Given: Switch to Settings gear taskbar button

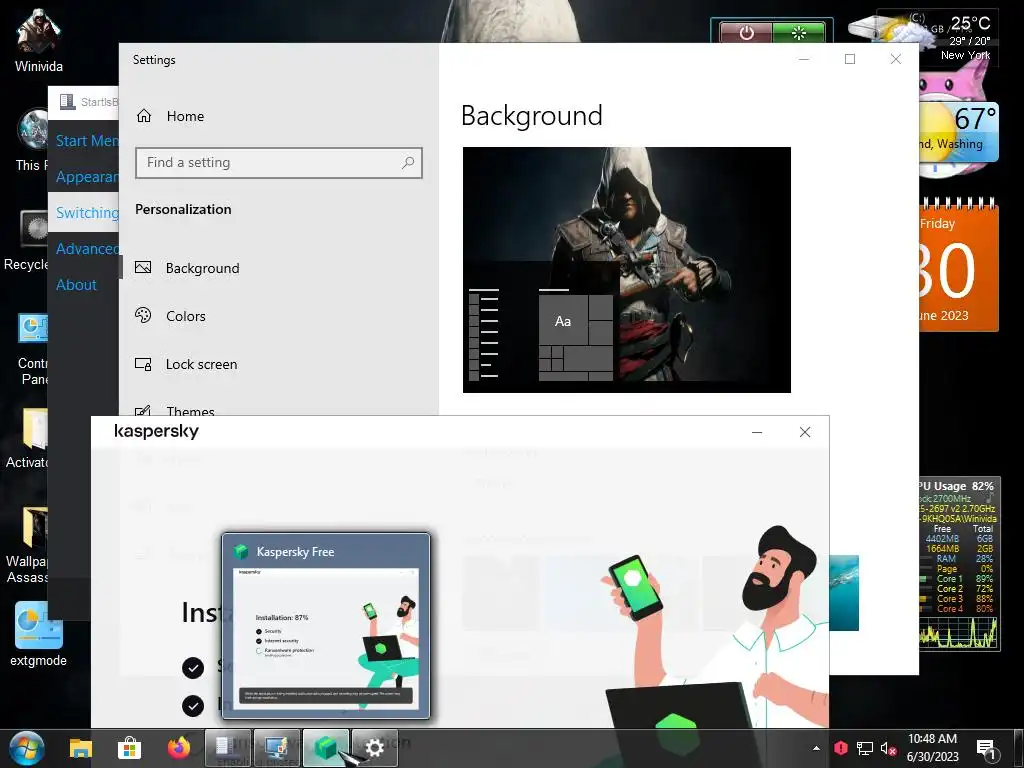Looking at the screenshot, I should coord(375,748).
